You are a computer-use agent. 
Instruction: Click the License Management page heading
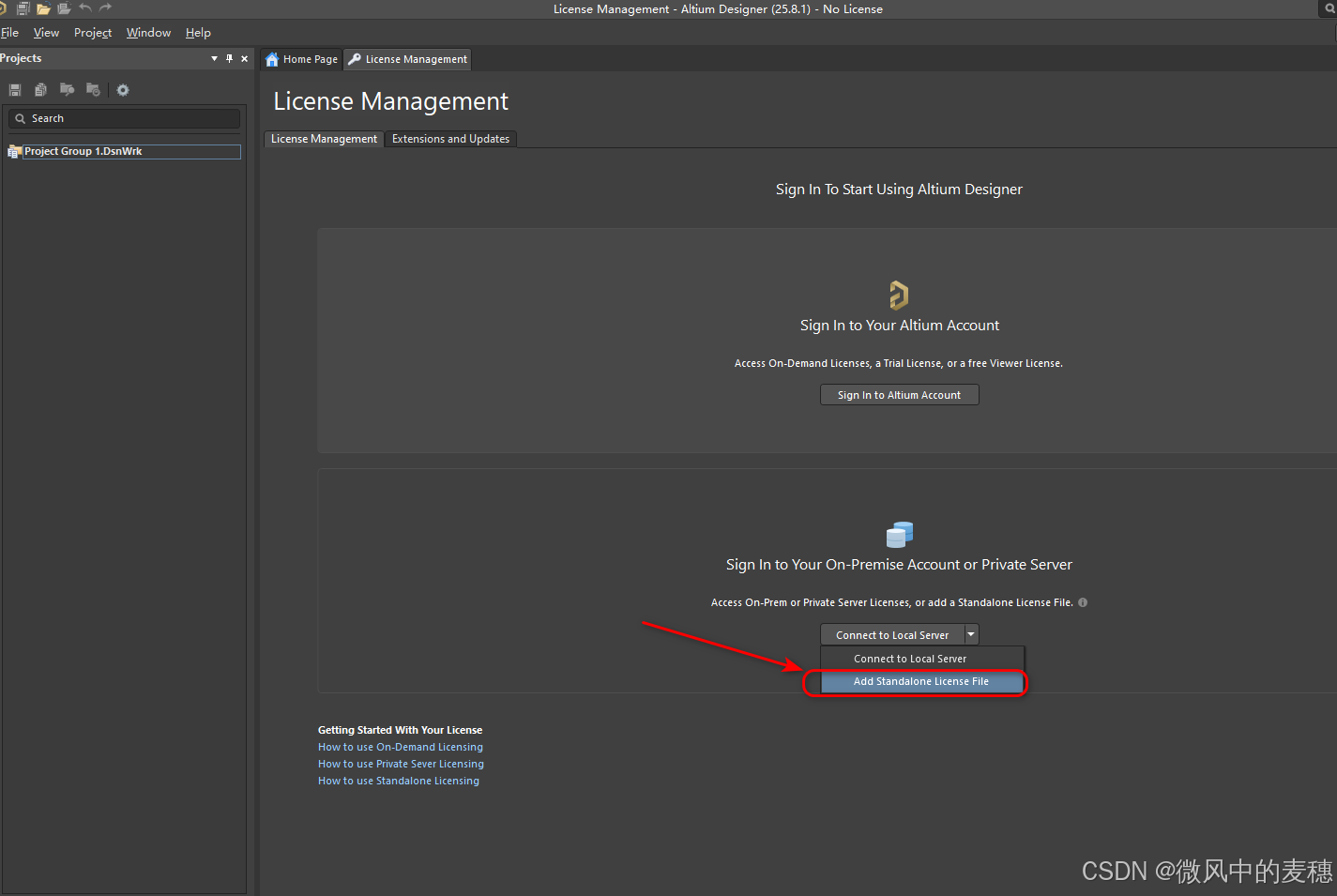(x=390, y=101)
